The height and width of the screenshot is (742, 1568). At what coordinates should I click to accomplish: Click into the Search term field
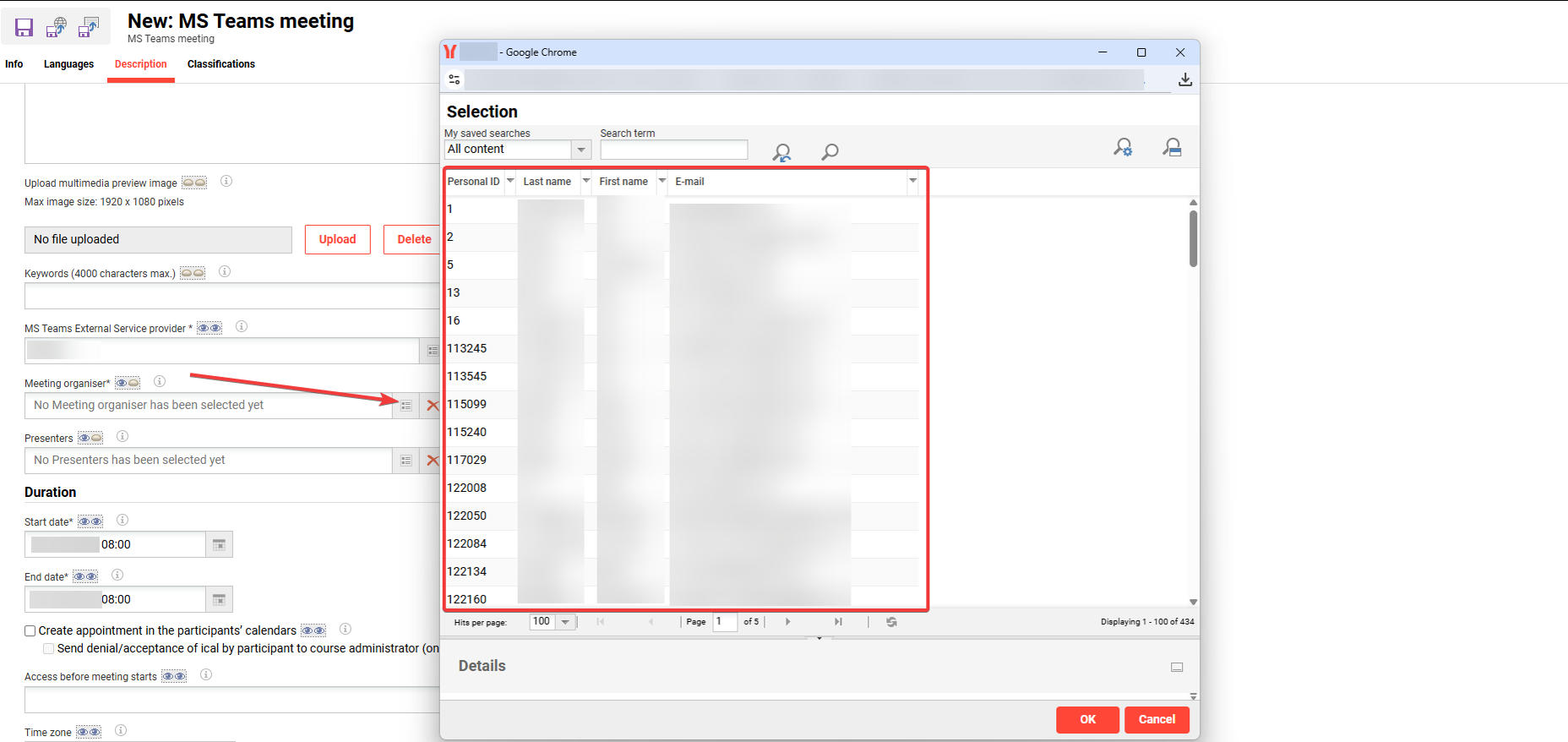(x=674, y=150)
